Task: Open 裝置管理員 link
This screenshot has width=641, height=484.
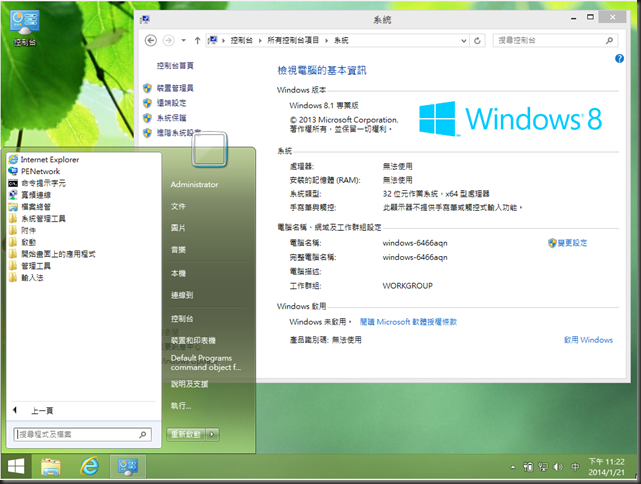Action: (x=175, y=88)
